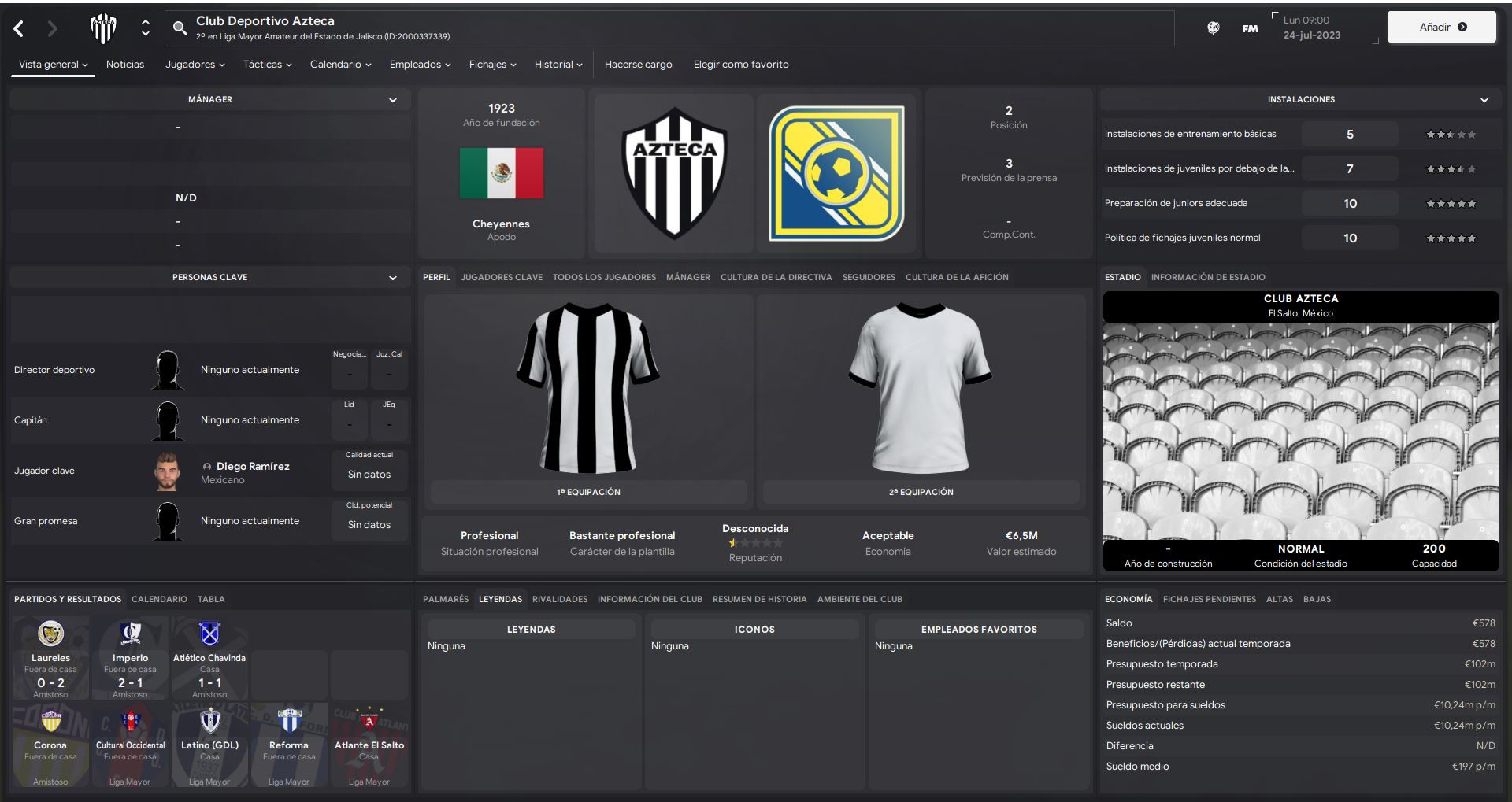Open the Vista general dropdown

tap(53, 65)
